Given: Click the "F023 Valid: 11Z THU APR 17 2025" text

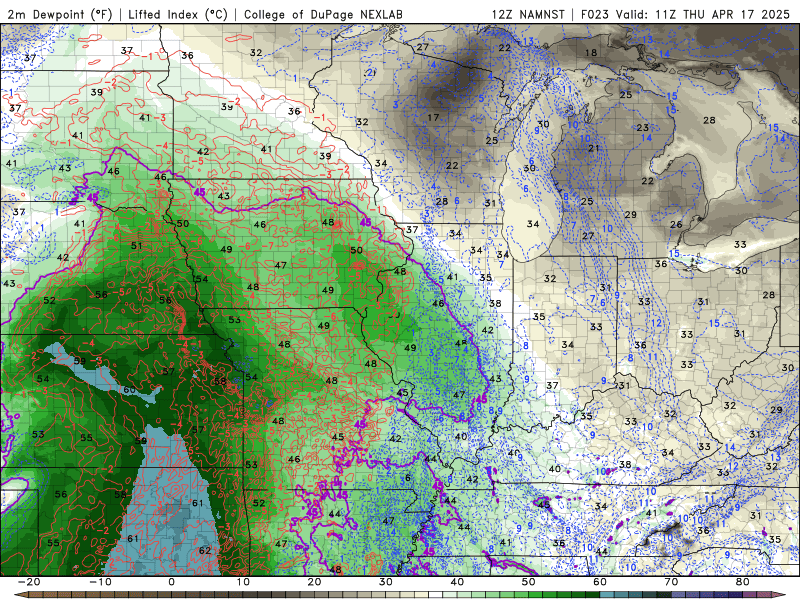Looking at the screenshot, I should [686, 14].
